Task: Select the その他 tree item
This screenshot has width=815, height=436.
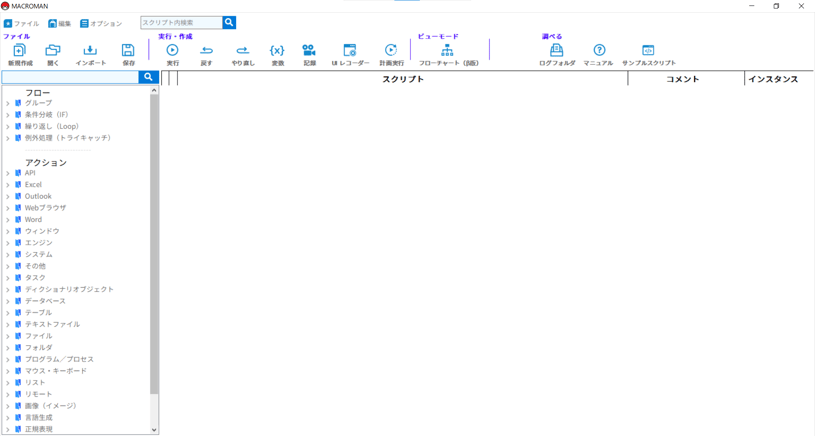Action: (x=35, y=266)
